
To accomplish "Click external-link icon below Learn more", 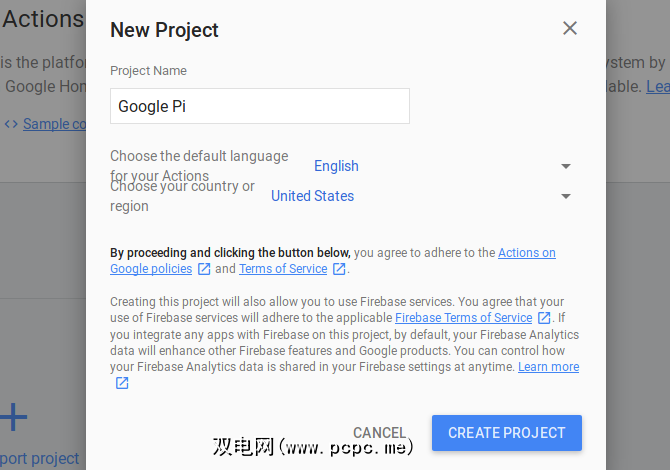I will pos(122,383).
